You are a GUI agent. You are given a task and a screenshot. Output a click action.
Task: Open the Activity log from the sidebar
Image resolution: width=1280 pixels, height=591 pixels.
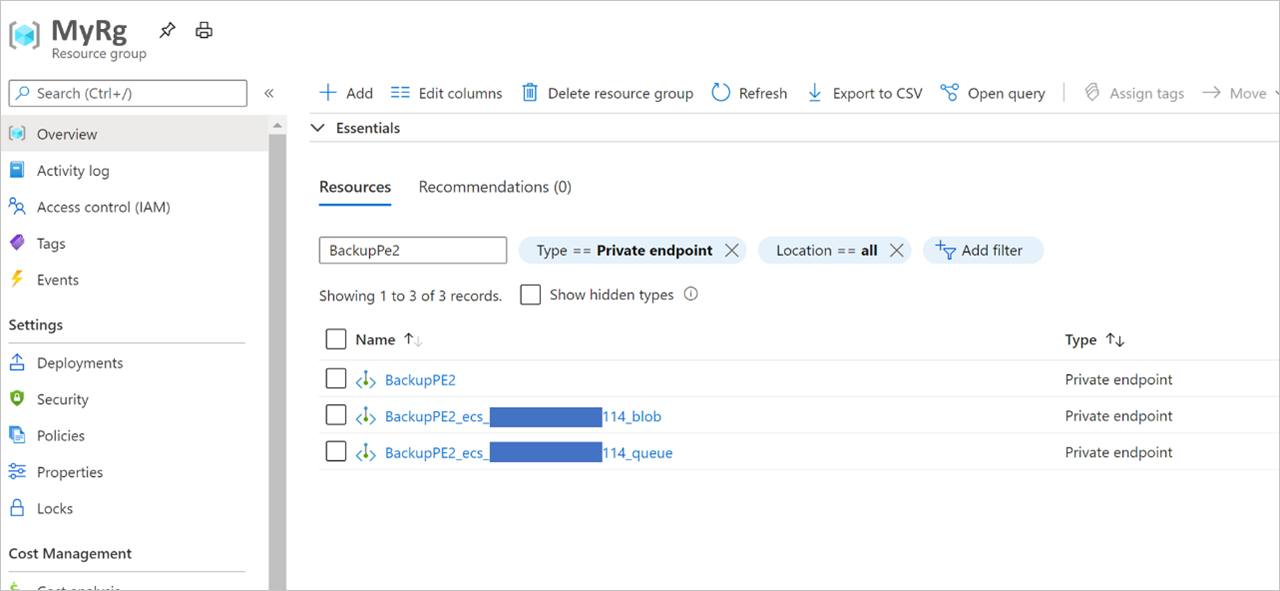(x=72, y=170)
